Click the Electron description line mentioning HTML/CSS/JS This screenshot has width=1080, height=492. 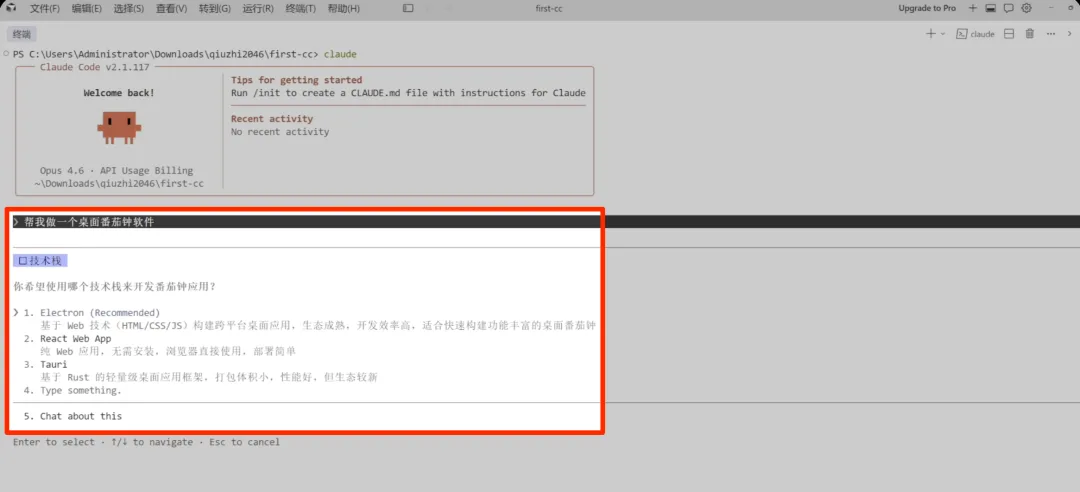pyautogui.click(x=318, y=326)
